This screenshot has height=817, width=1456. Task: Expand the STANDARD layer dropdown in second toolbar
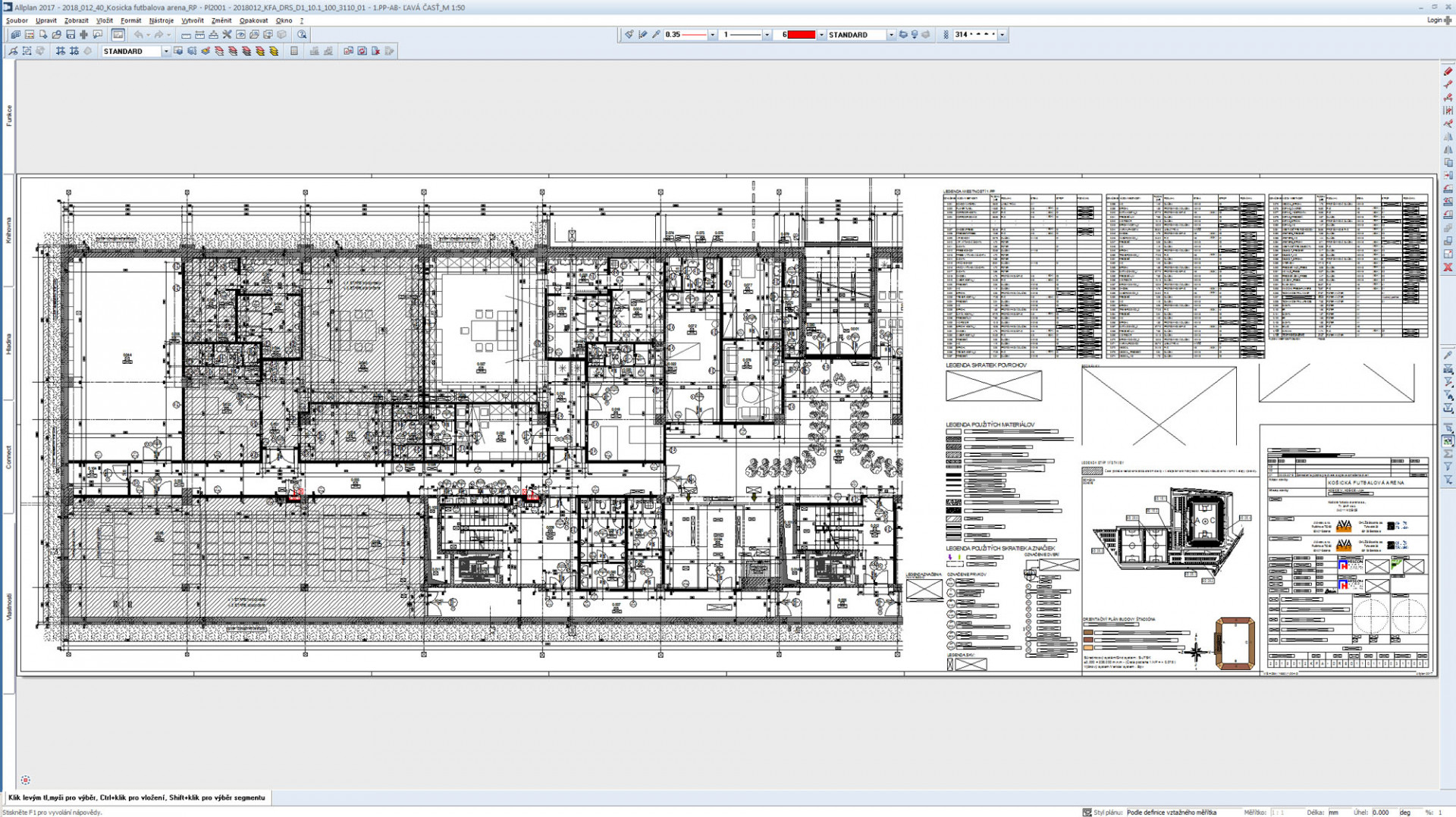click(166, 52)
